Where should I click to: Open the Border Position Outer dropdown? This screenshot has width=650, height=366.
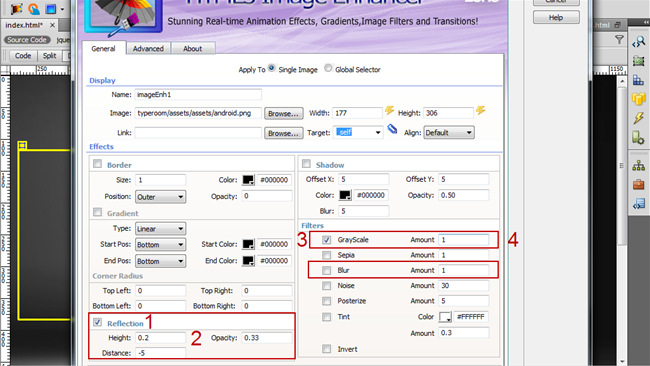[x=160, y=197]
